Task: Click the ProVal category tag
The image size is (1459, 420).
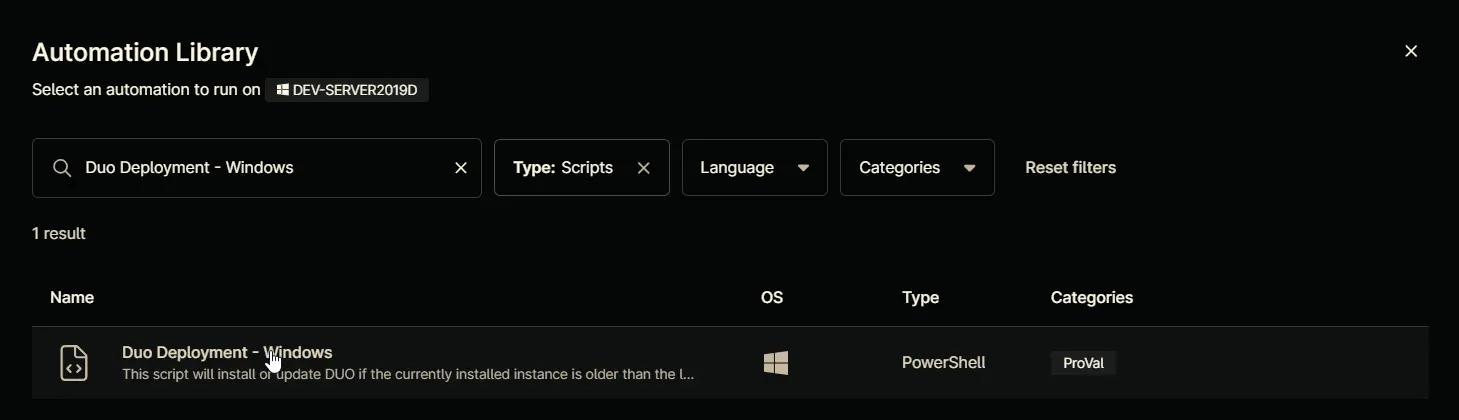Action: [1083, 363]
